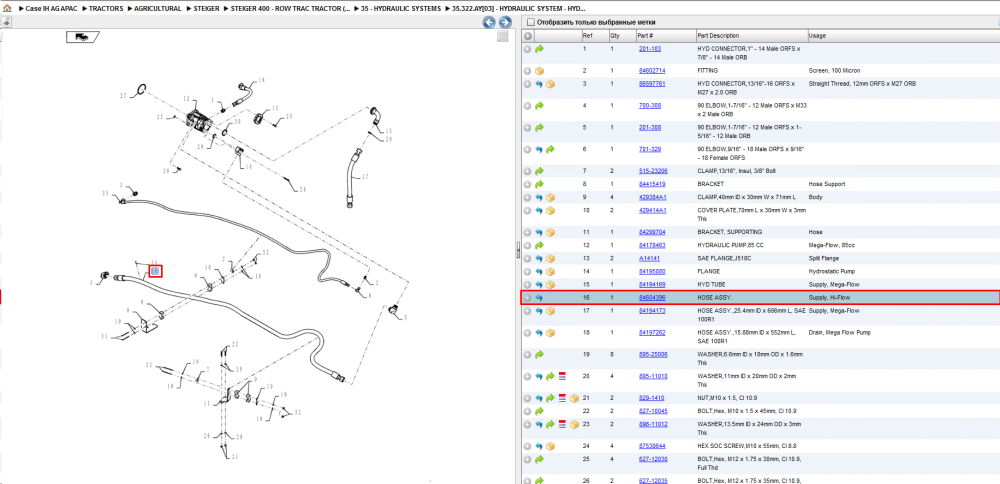
Task: Click the red list icon for 895-11010
Action: click(562, 376)
